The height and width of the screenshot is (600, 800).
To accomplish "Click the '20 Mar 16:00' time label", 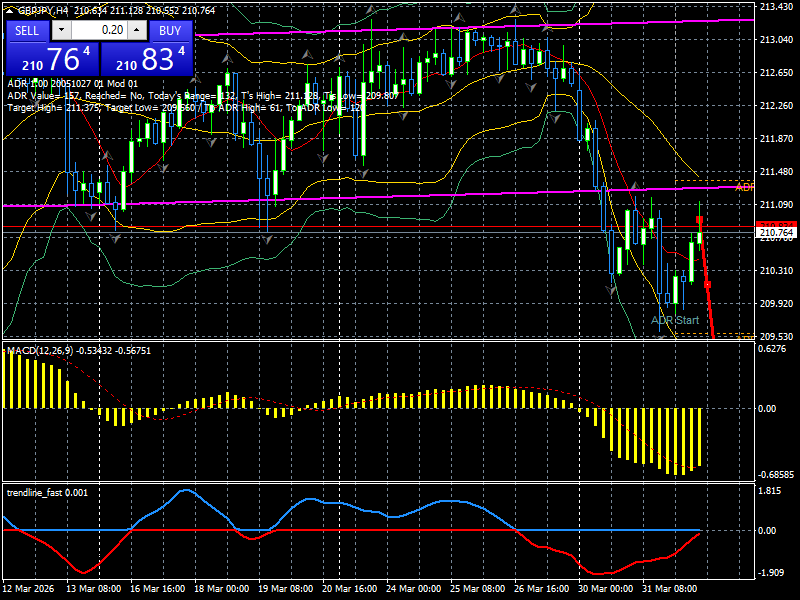I will pyautogui.click(x=350, y=589).
